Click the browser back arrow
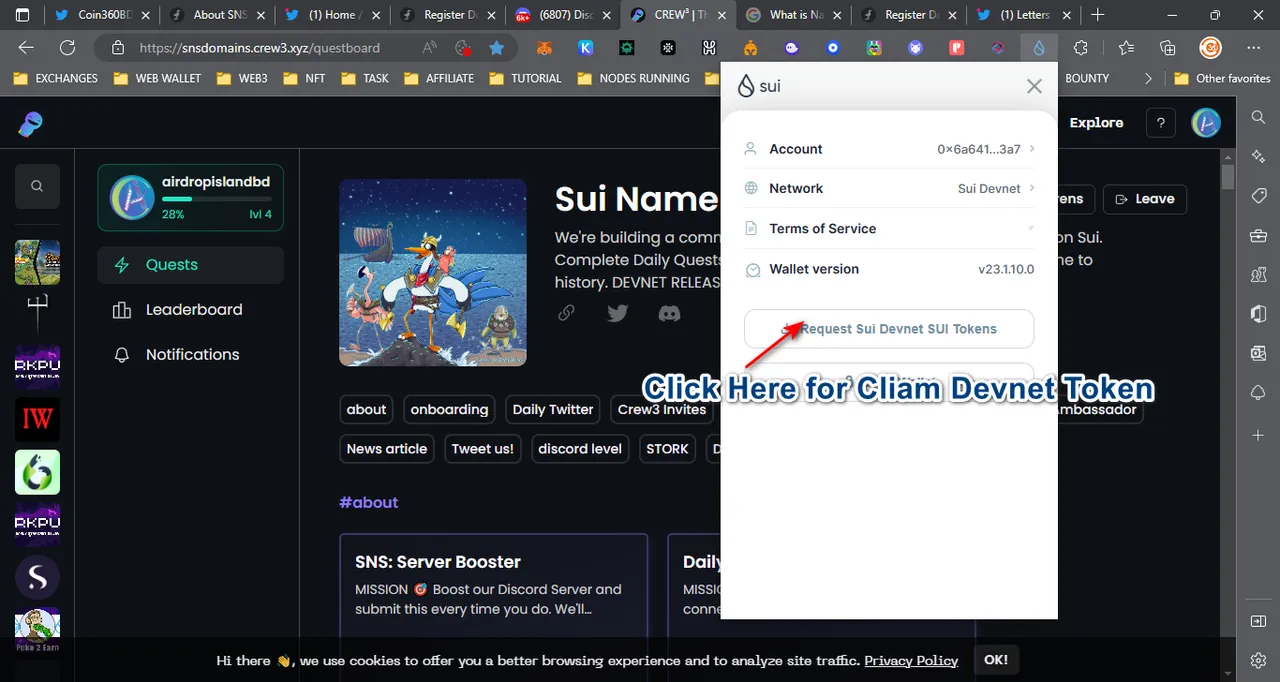The height and width of the screenshot is (682, 1280). (x=26, y=48)
